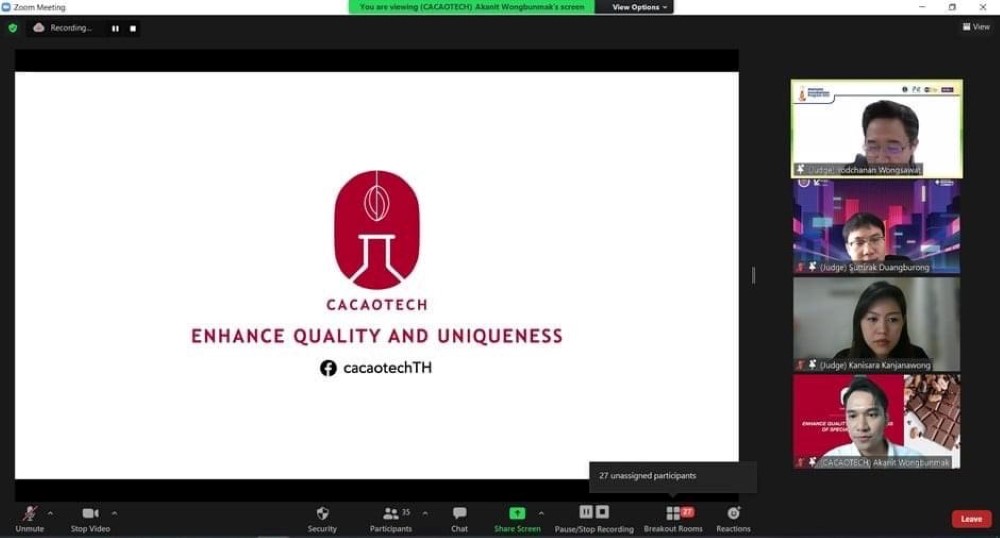Stop recording using the top-left indicator
Image resolution: width=1000 pixels, height=538 pixels.
click(x=133, y=28)
